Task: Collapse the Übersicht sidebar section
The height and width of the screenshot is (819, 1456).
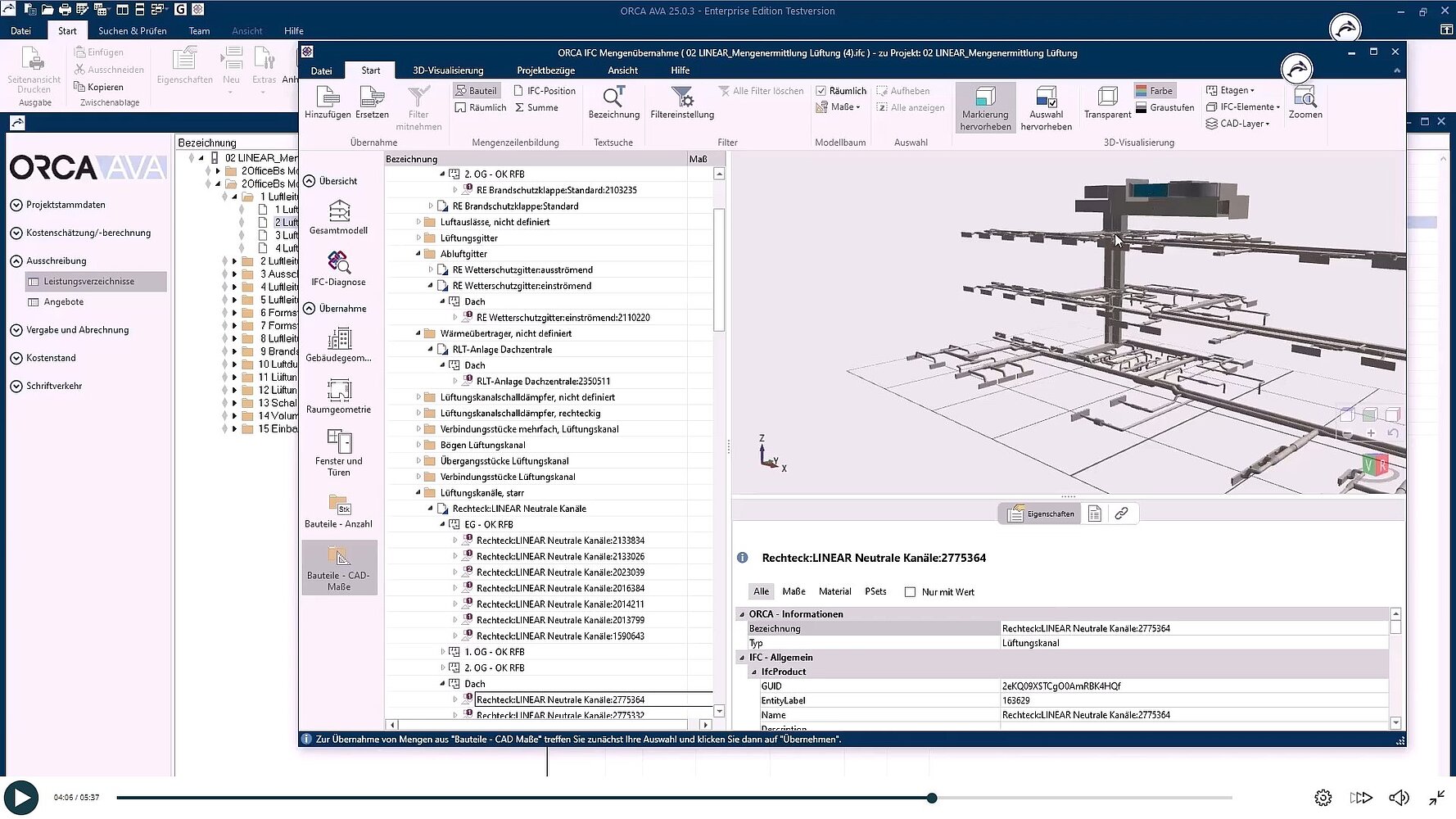Action: click(310, 181)
